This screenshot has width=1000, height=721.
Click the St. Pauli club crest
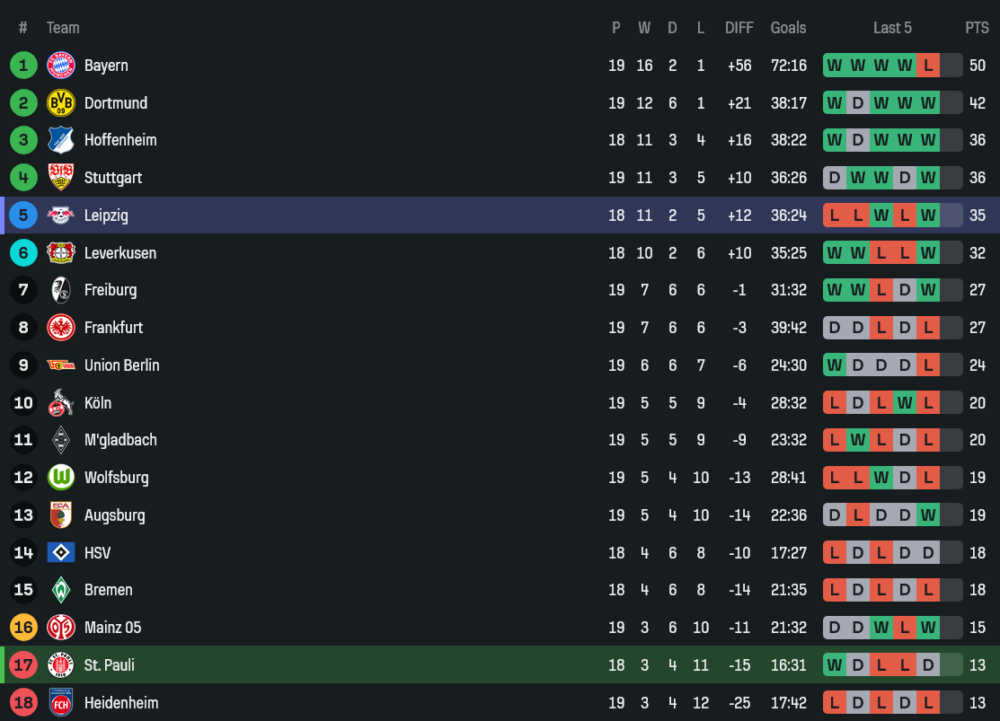(x=61, y=665)
